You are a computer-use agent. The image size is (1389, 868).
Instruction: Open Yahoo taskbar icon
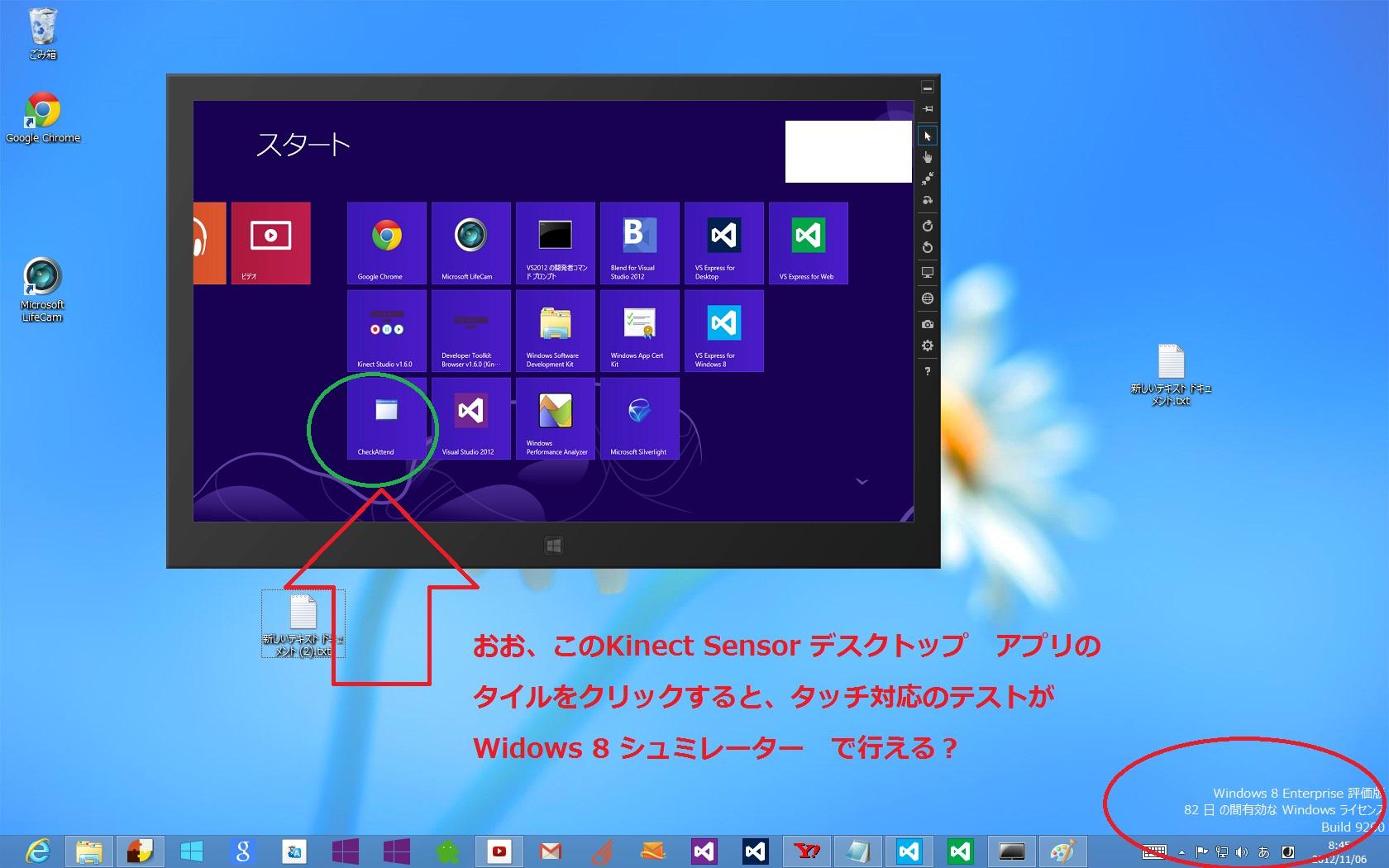806,851
